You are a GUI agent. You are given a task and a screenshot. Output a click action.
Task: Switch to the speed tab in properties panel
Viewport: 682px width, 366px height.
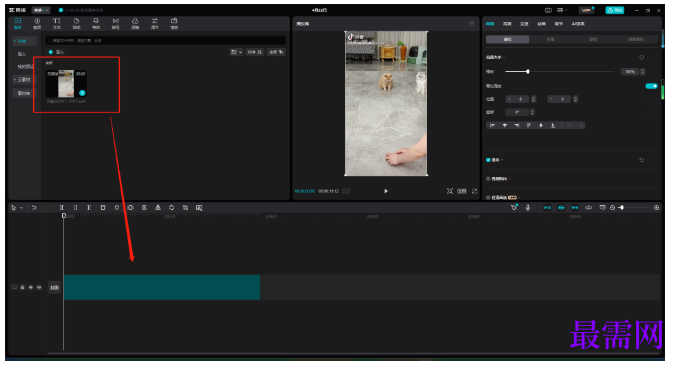pos(525,24)
